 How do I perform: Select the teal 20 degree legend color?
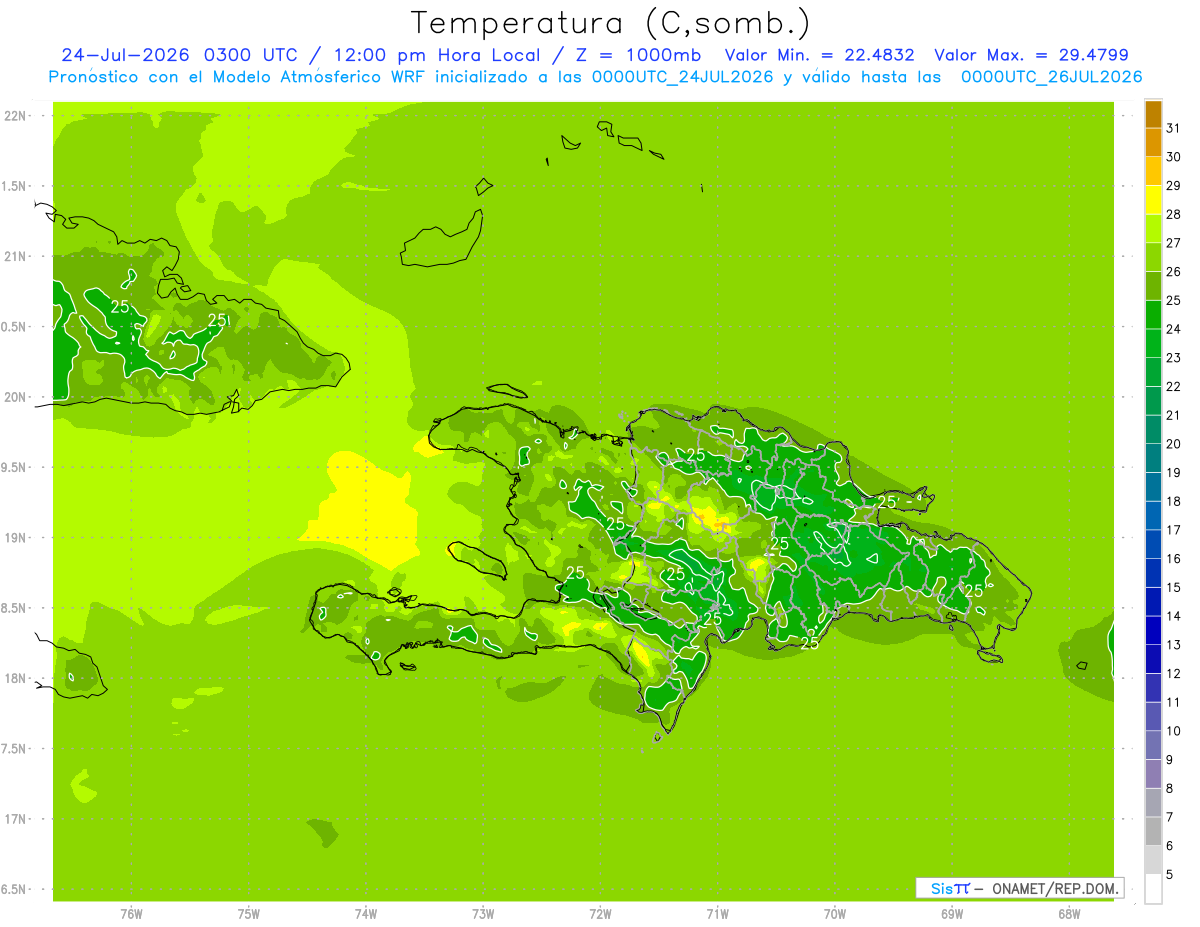[x=1153, y=429]
